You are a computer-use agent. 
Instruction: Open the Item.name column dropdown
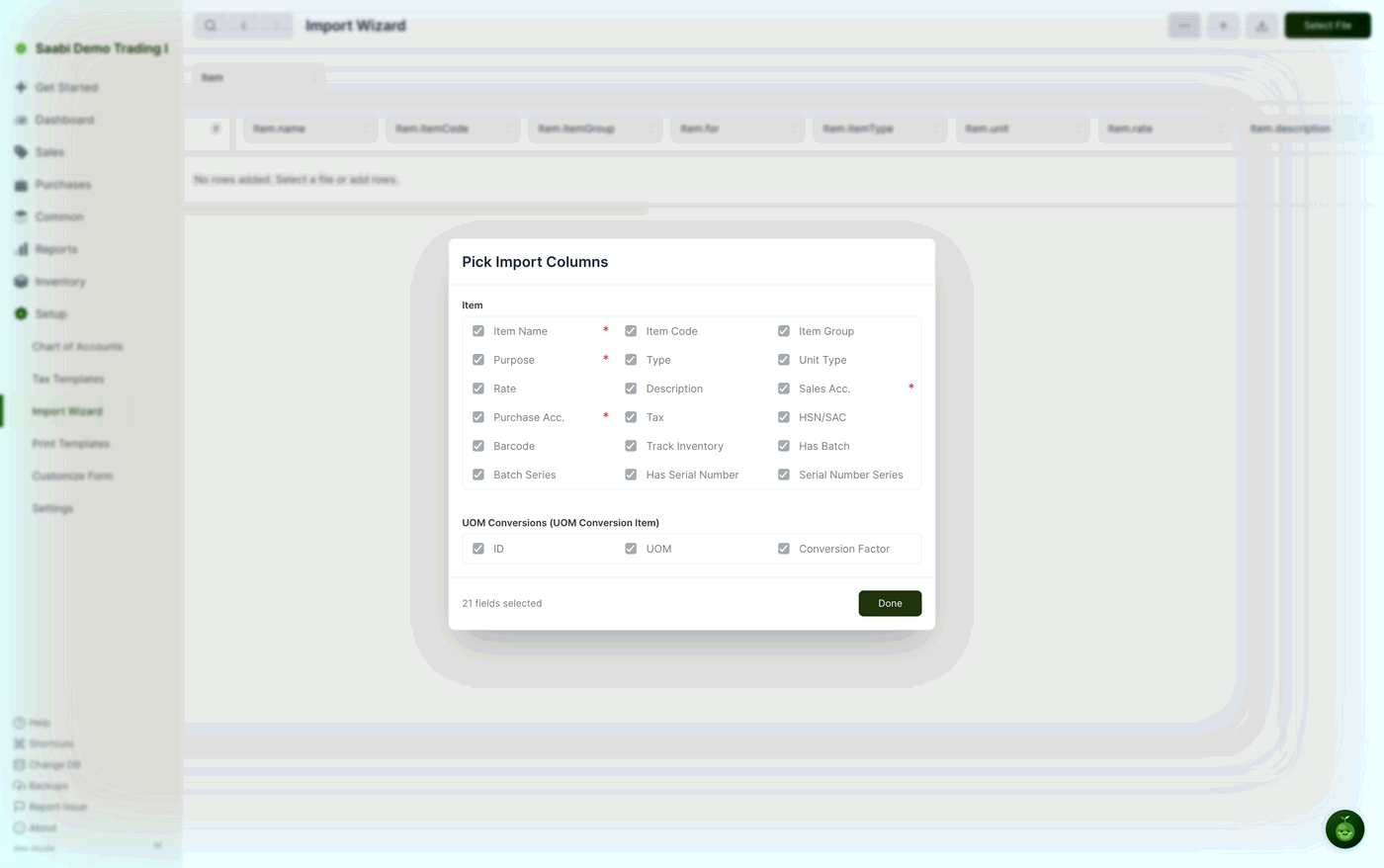pyautogui.click(x=310, y=129)
